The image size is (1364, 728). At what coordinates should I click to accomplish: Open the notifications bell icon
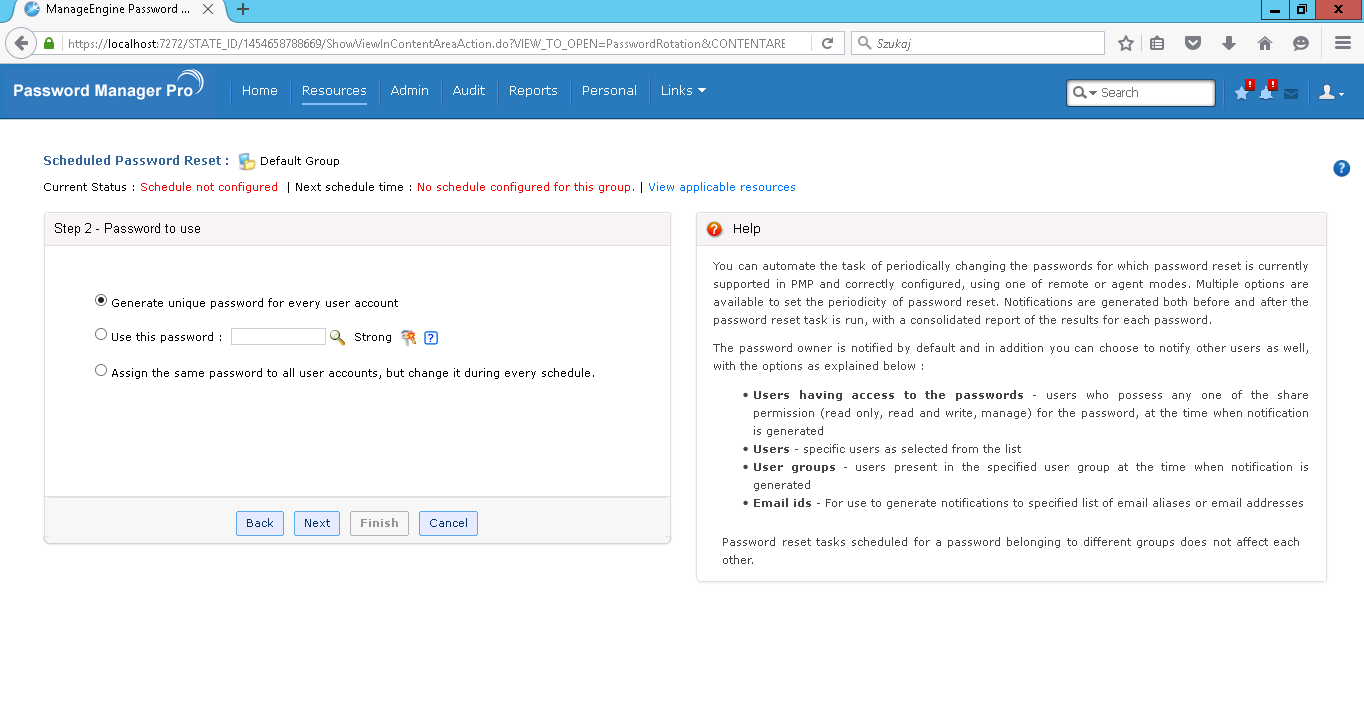pyautogui.click(x=1266, y=92)
